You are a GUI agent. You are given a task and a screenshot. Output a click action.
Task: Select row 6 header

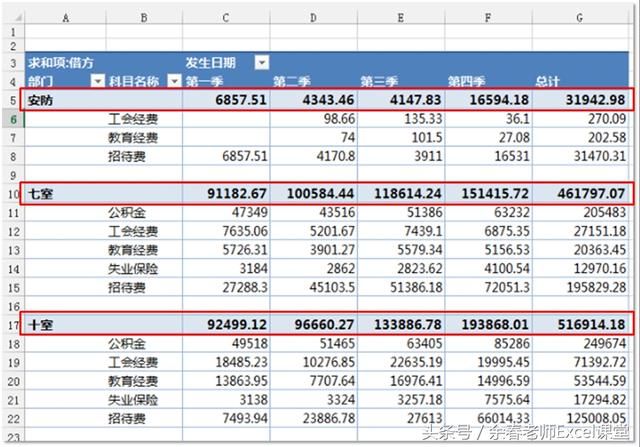pos(13,119)
